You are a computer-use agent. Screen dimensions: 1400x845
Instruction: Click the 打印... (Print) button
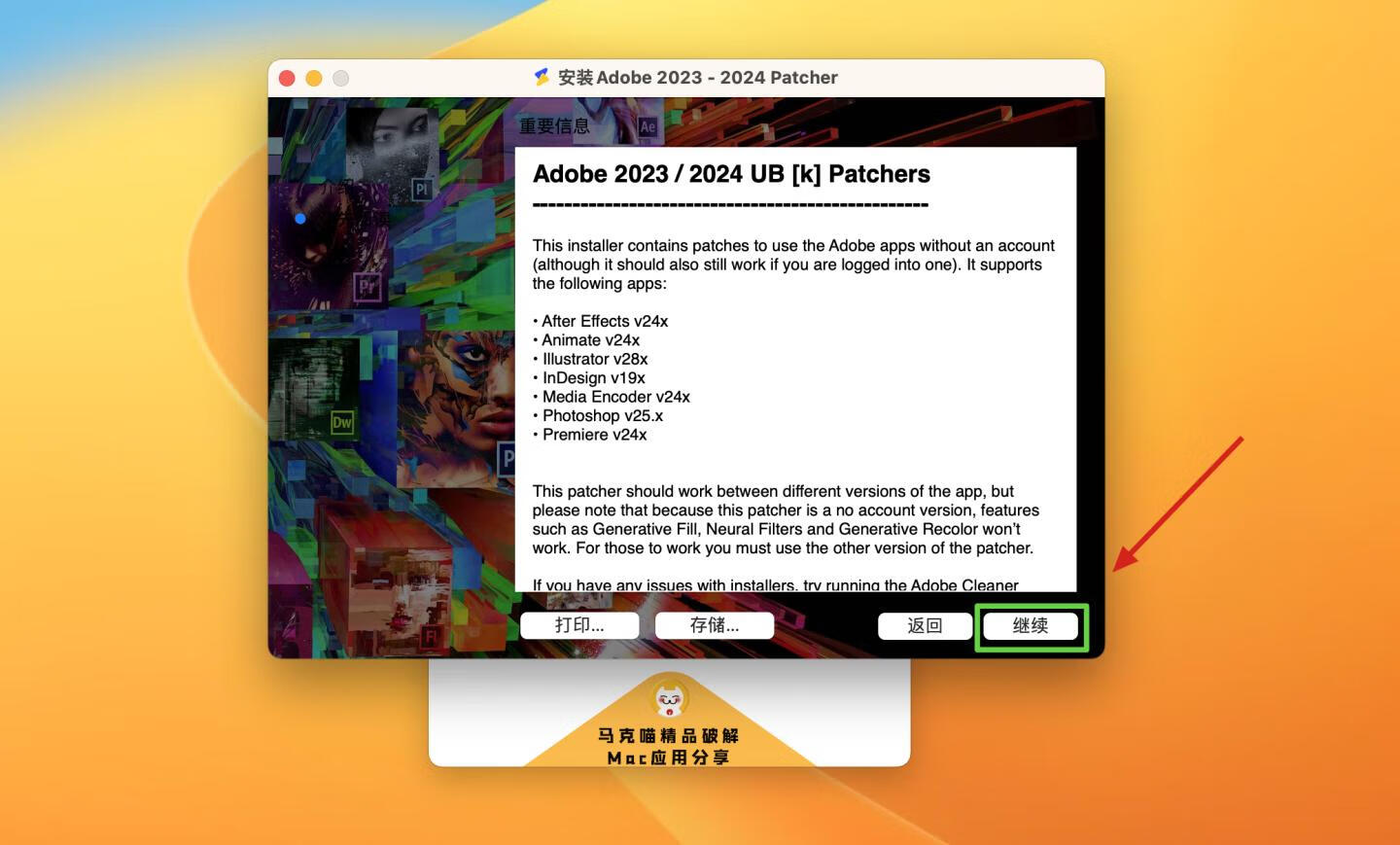[579, 625]
